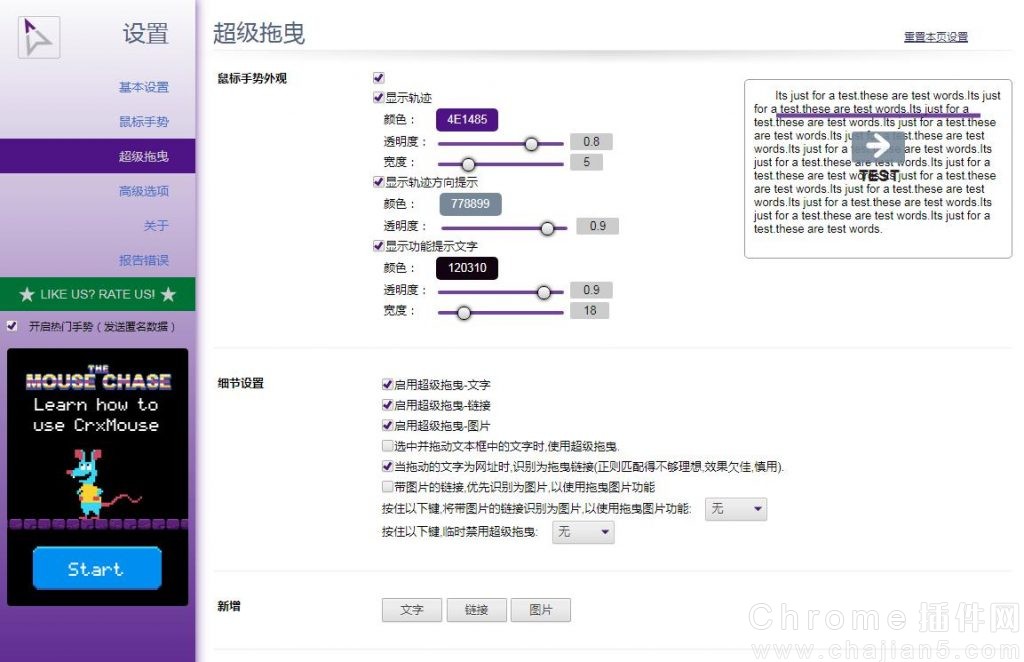Uncheck 启用超级拖曳-图片 option

[x=388, y=426]
